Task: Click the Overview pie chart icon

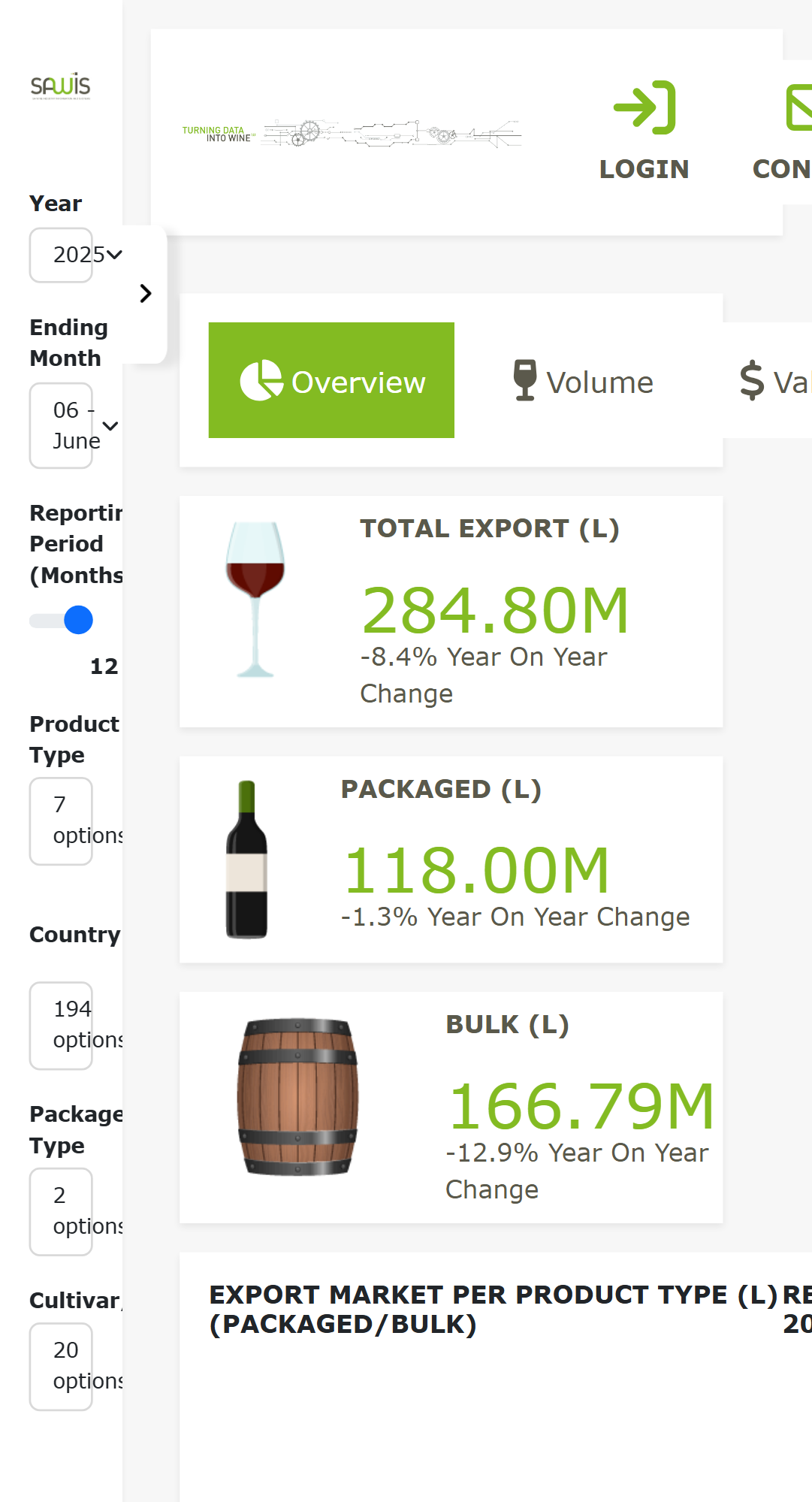Action: click(261, 380)
